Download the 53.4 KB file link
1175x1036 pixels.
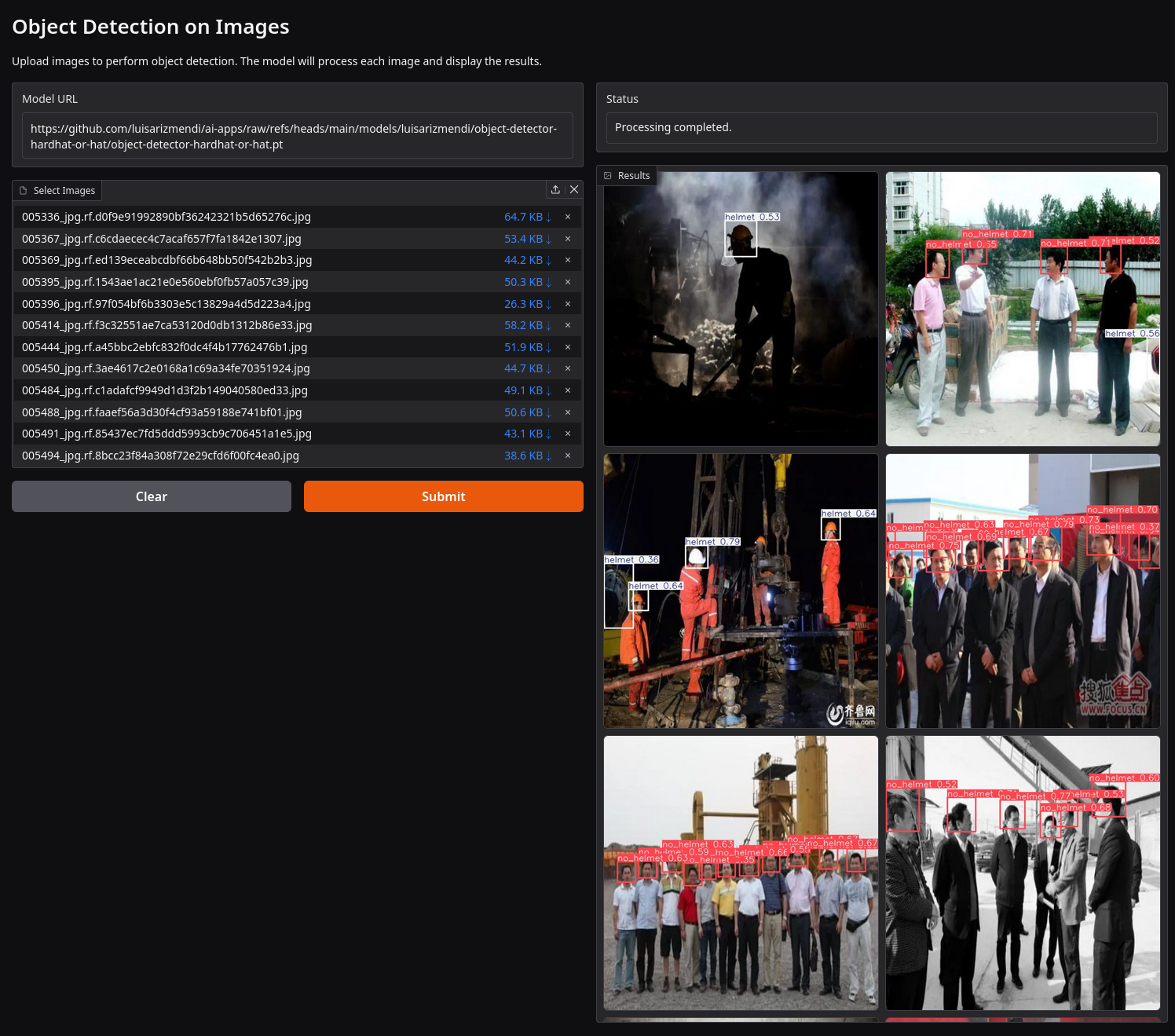[528, 239]
